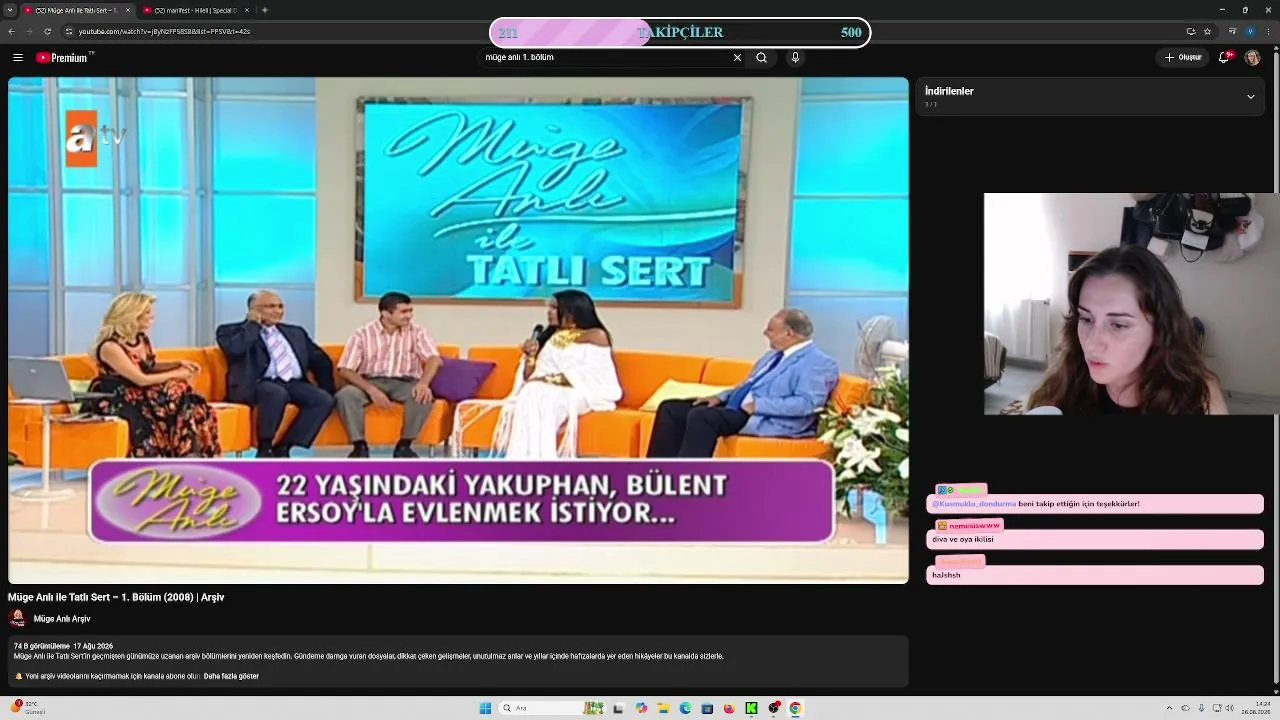Screen dimensions: 1280x720
Task: Click the İndirilenler playlist title
Action: [949, 91]
